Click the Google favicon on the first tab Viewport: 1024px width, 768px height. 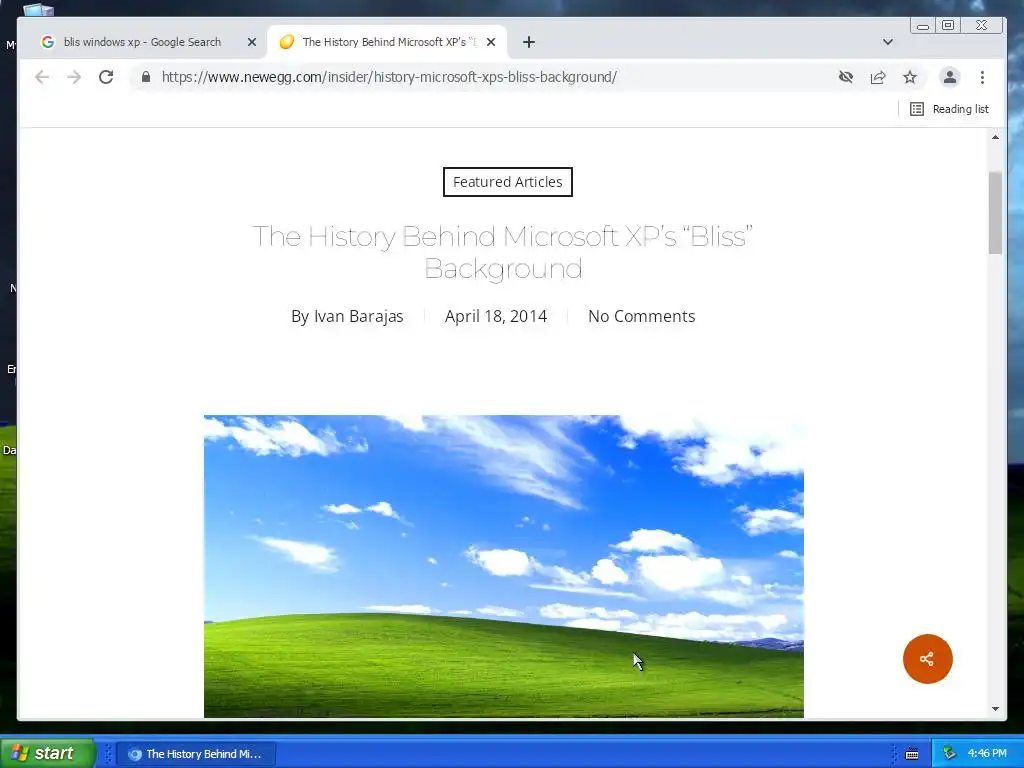(48, 42)
